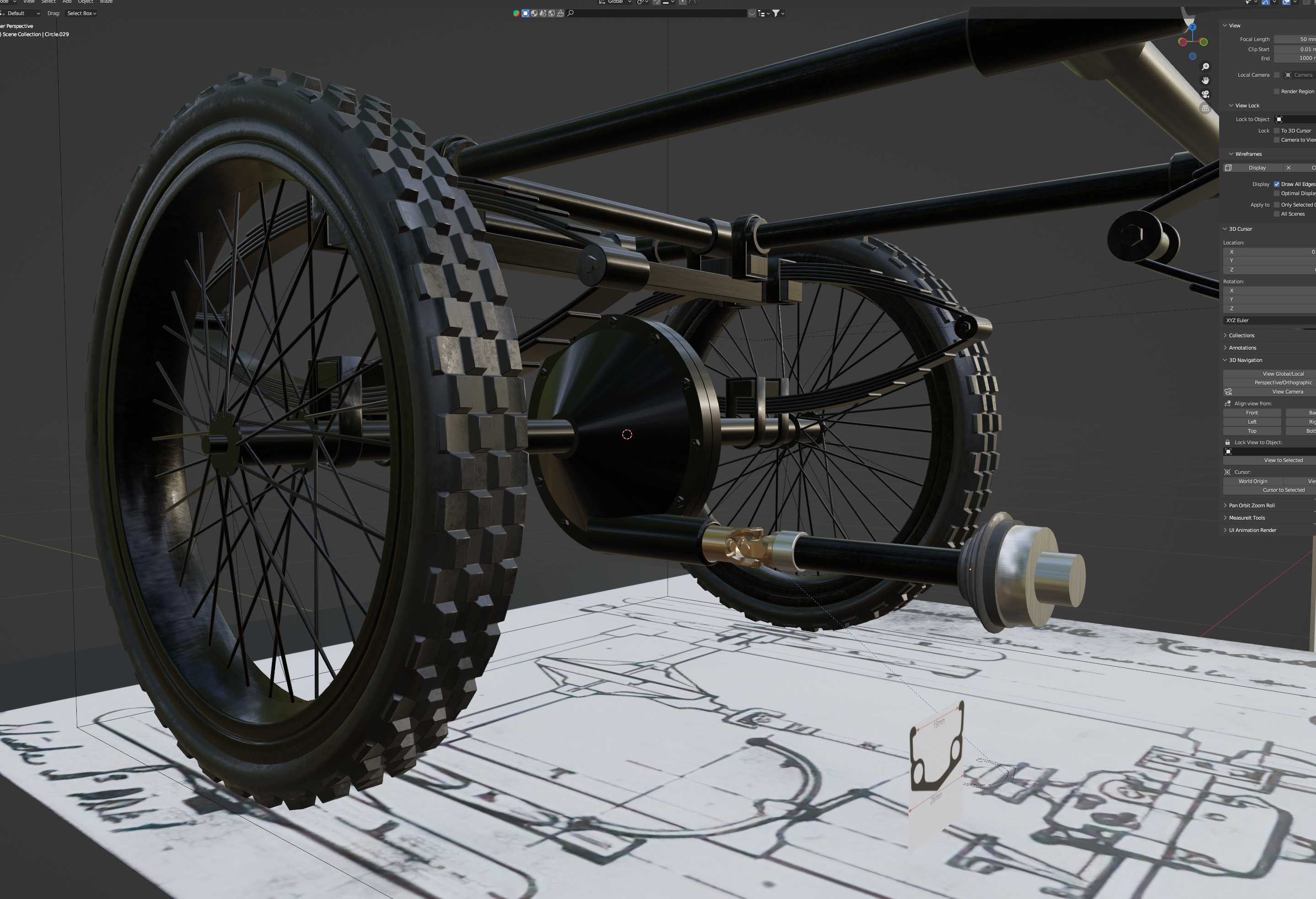This screenshot has width=1316, height=899.
Task: Open the Select menu in the header
Action: [x=48, y=2]
